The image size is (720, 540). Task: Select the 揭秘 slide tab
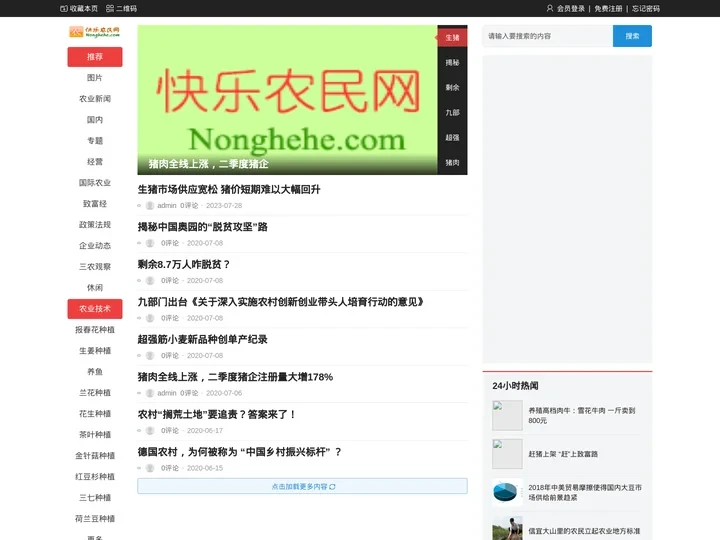(x=452, y=62)
